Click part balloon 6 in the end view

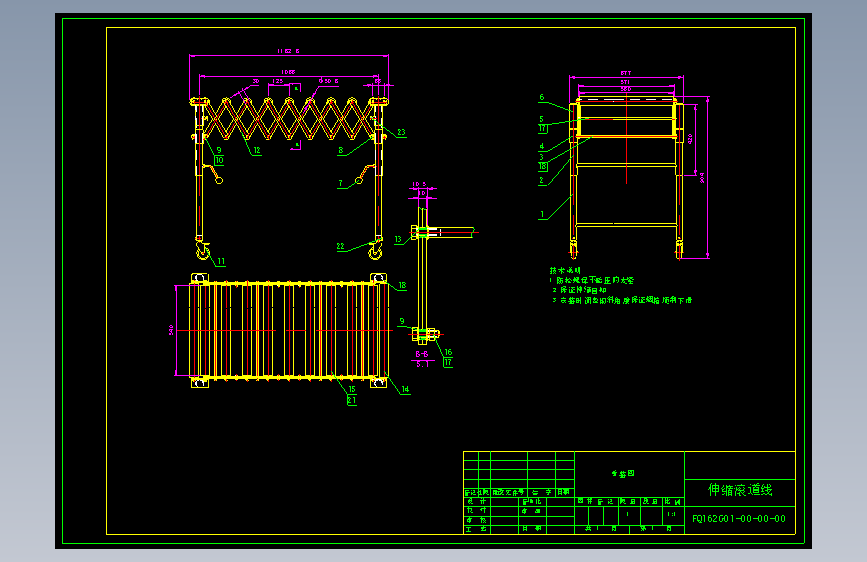(542, 97)
